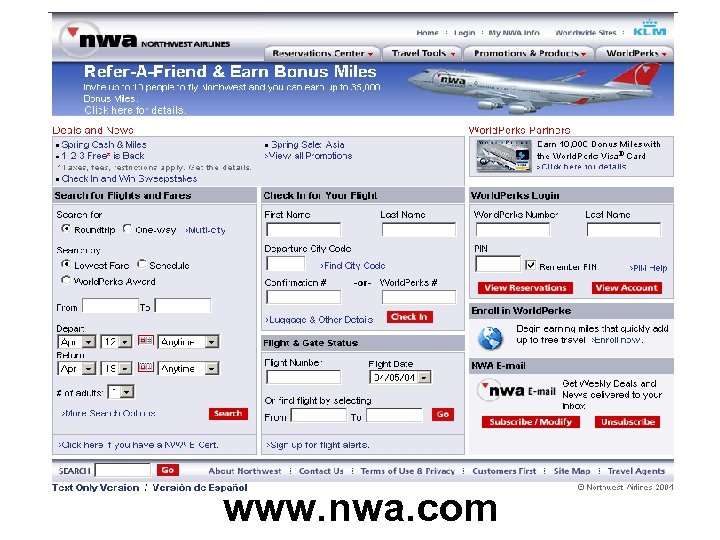Focus the Departure City Code field

[x=285, y=264]
